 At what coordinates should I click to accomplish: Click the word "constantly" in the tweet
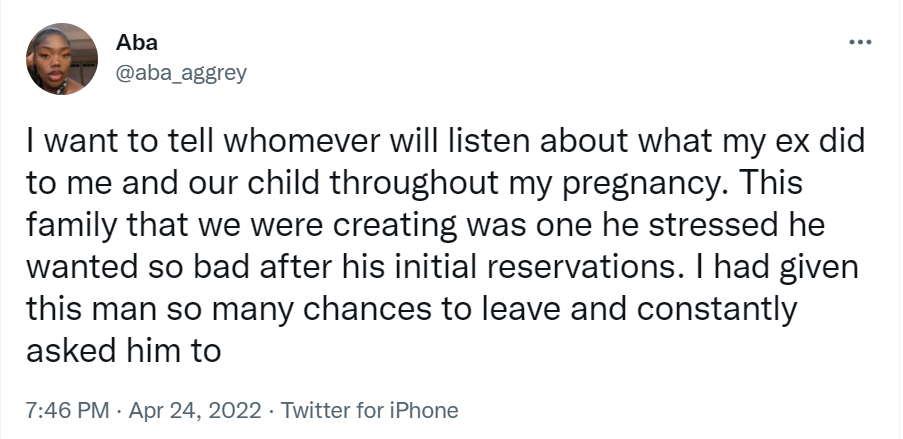point(717,310)
